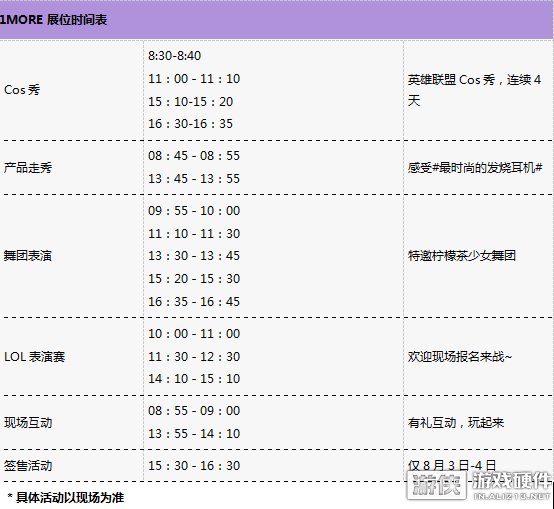Select the Cos 秀 row label
Image resolution: width=554 pixels, height=509 pixels.
(x=22, y=90)
